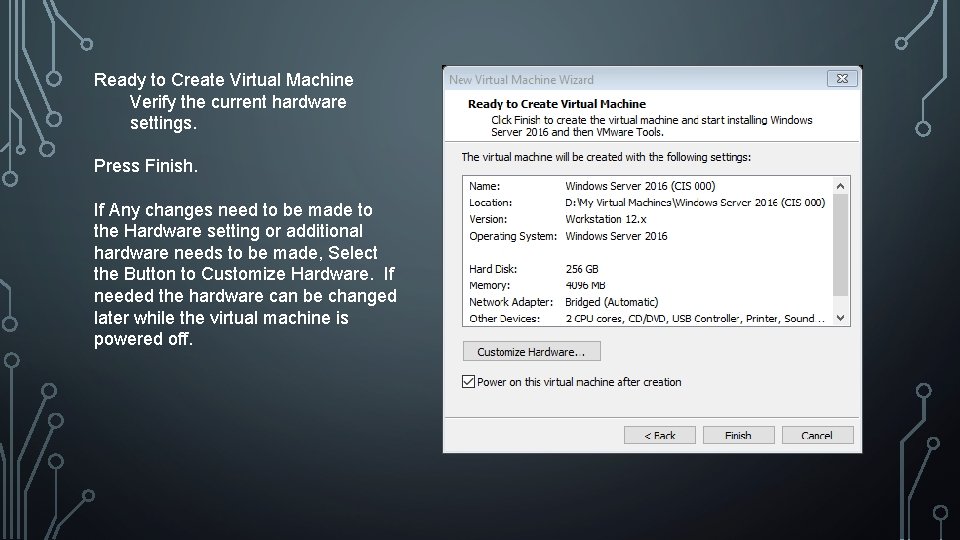
Task: Close the New Virtual Machine Wizard dialog
Action: point(842,78)
